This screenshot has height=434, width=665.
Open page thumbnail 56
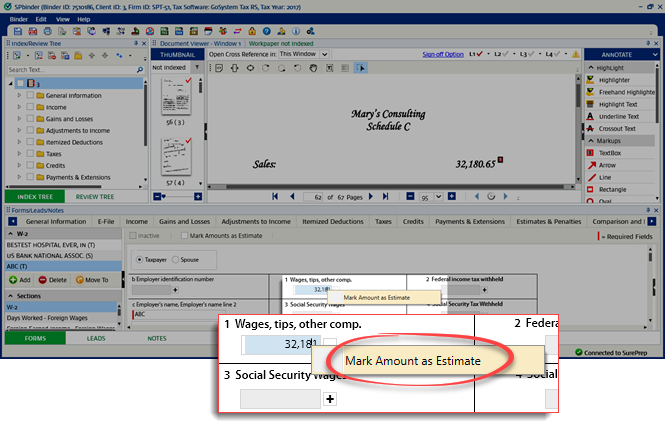click(x=176, y=98)
